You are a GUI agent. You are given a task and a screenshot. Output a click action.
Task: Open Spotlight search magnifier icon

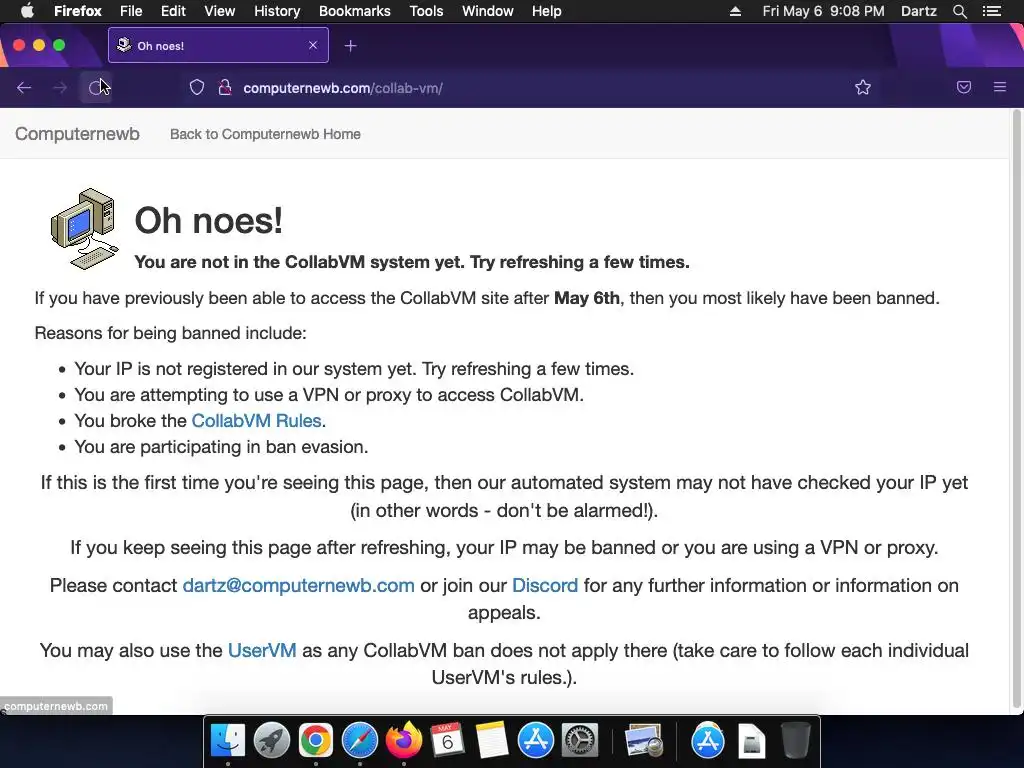click(x=959, y=11)
